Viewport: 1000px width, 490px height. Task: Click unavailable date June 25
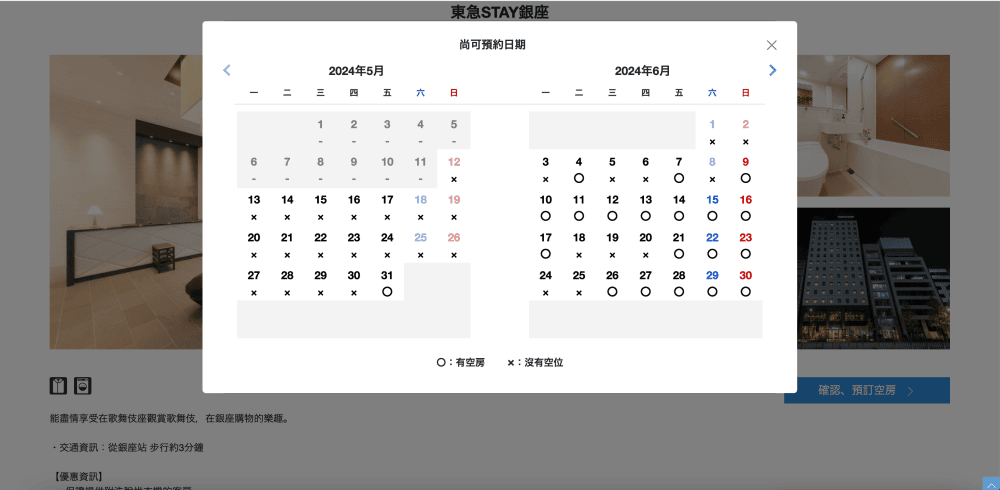[579, 283]
